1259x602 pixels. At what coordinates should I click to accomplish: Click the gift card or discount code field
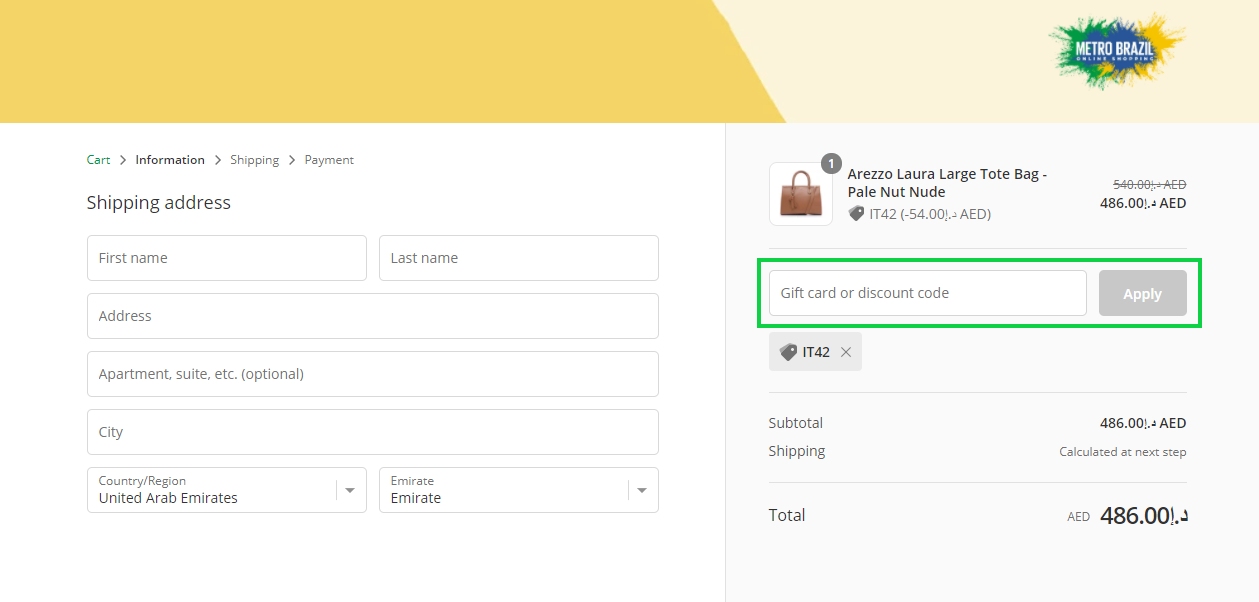click(x=925, y=293)
